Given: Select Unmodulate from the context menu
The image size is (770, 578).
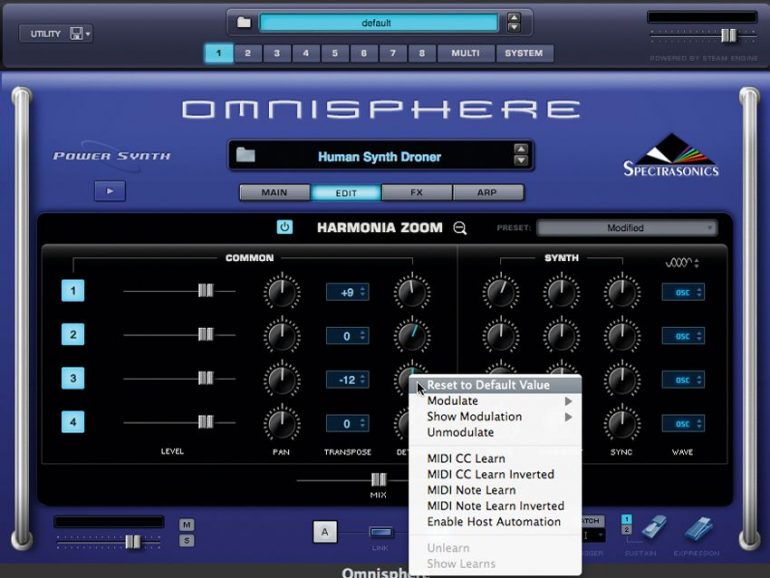Looking at the screenshot, I should (x=495, y=432).
